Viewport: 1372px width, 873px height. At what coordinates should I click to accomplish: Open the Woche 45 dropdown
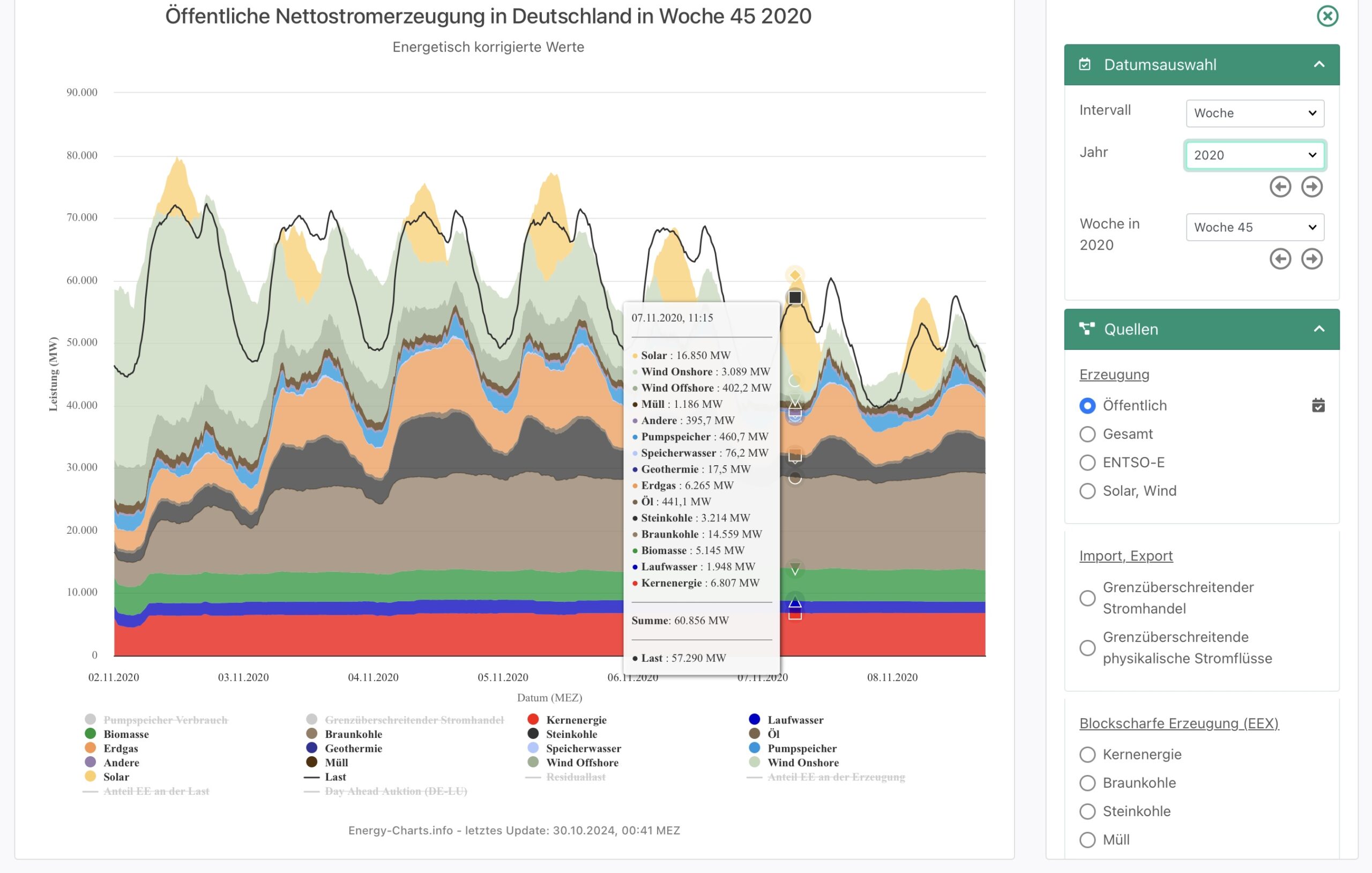(1255, 227)
